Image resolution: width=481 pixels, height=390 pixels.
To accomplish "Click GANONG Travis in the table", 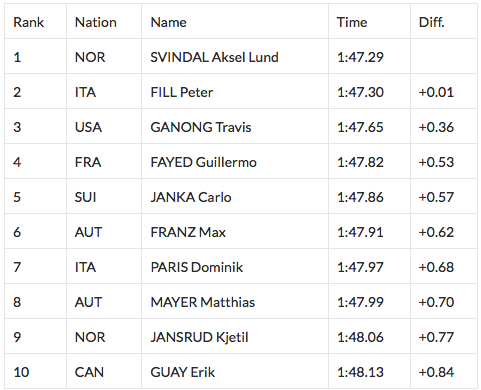I will click(x=201, y=127).
